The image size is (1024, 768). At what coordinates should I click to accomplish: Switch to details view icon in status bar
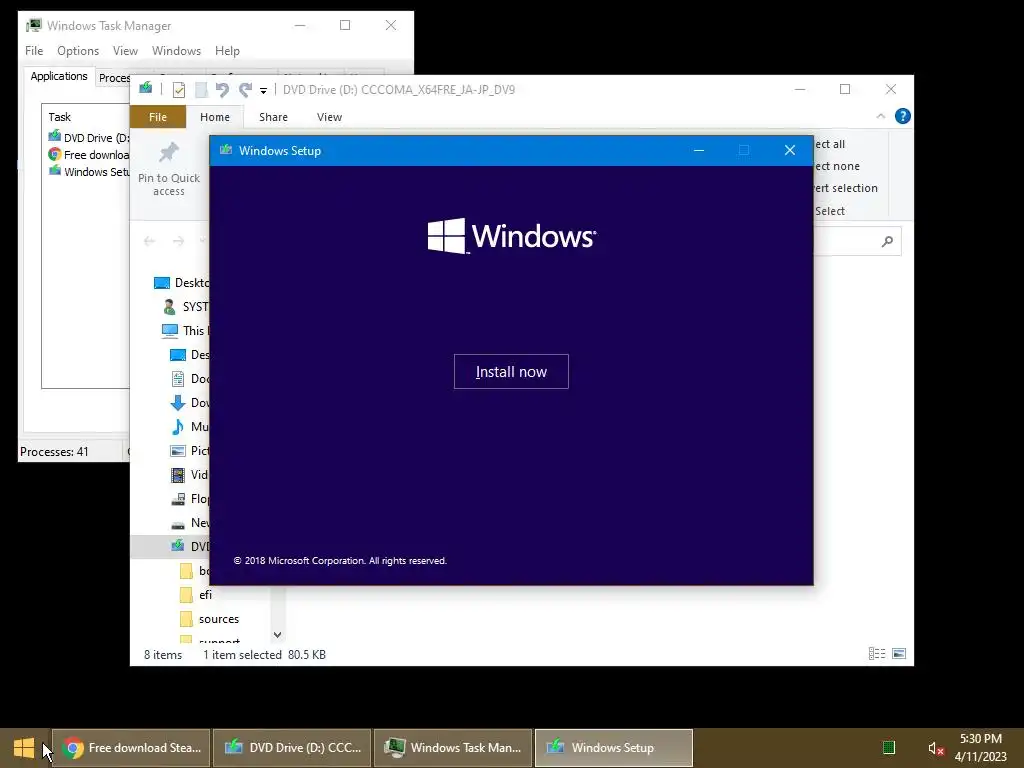tap(877, 654)
